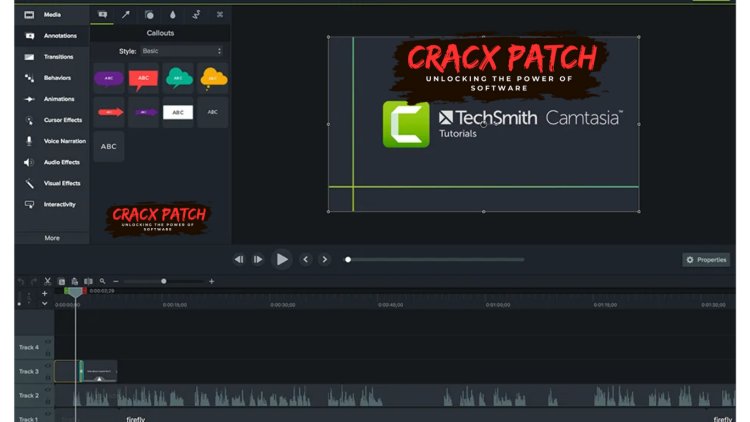
Task: Play the preview video
Action: pyautogui.click(x=282, y=260)
